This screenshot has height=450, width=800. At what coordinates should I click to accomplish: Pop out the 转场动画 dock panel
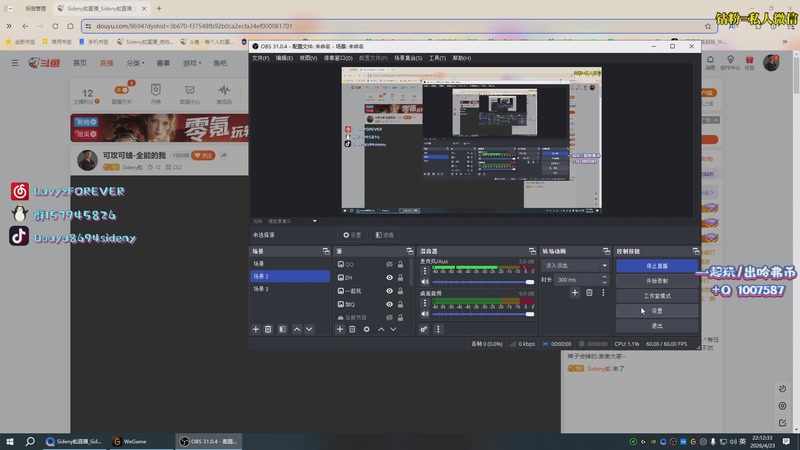(606, 251)
